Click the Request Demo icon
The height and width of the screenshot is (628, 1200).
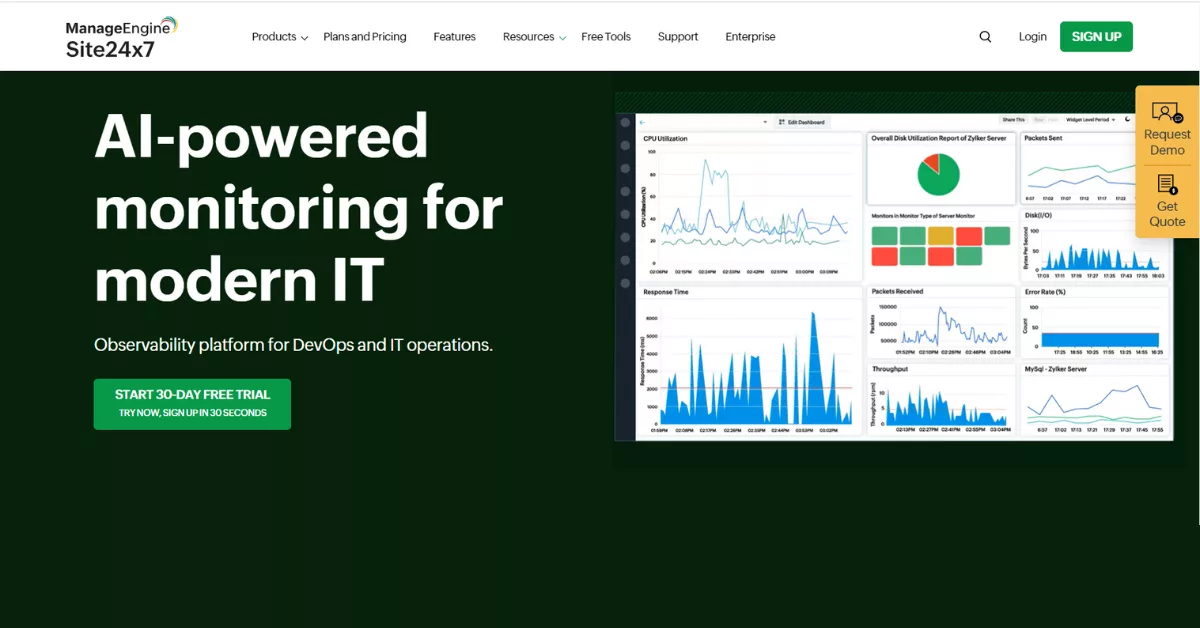pos(1166,111)
